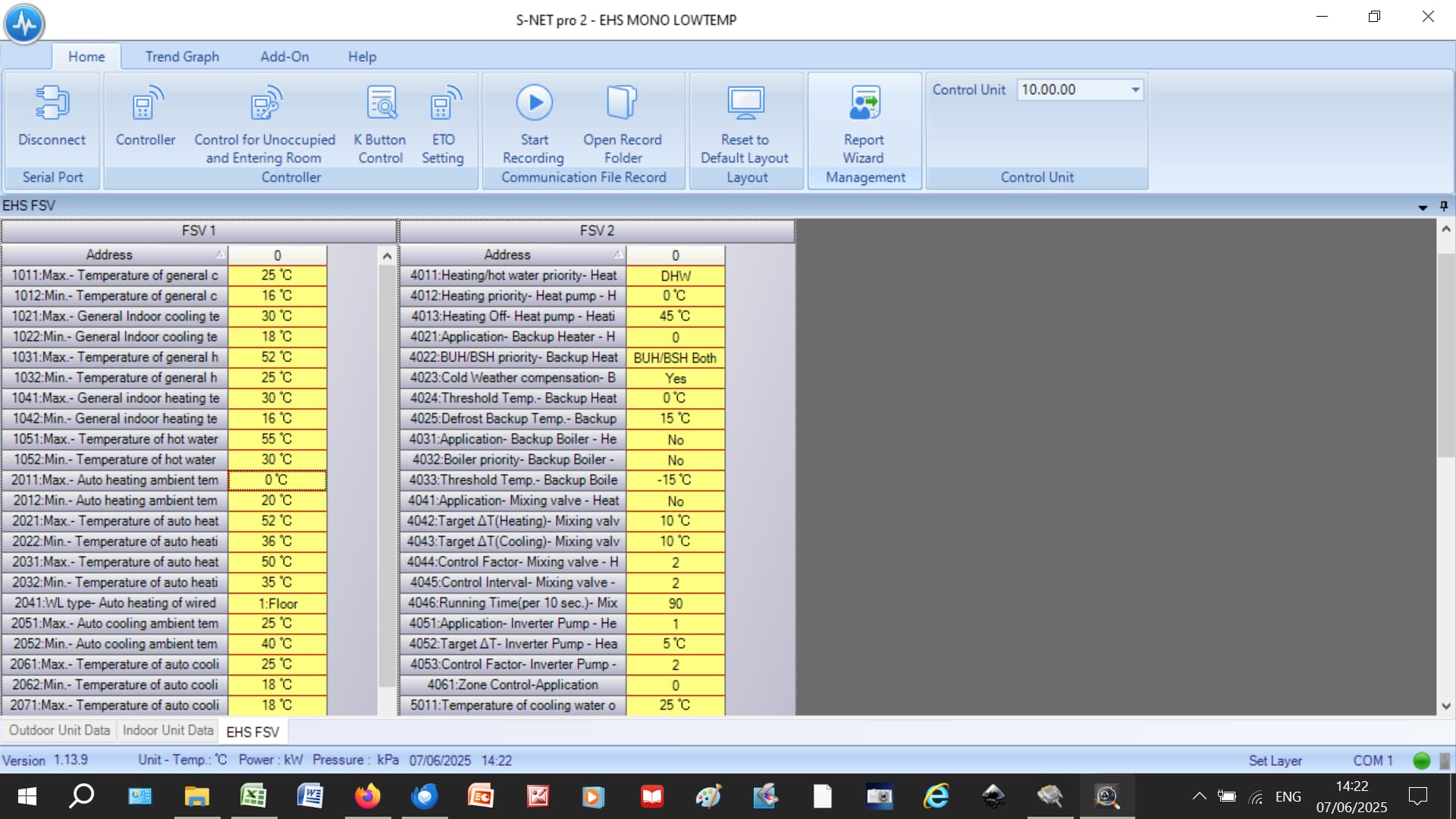Click FSV 1 column 0 header
The height and width of the screenshot is (819, 1456).
(x=278, y=255)
